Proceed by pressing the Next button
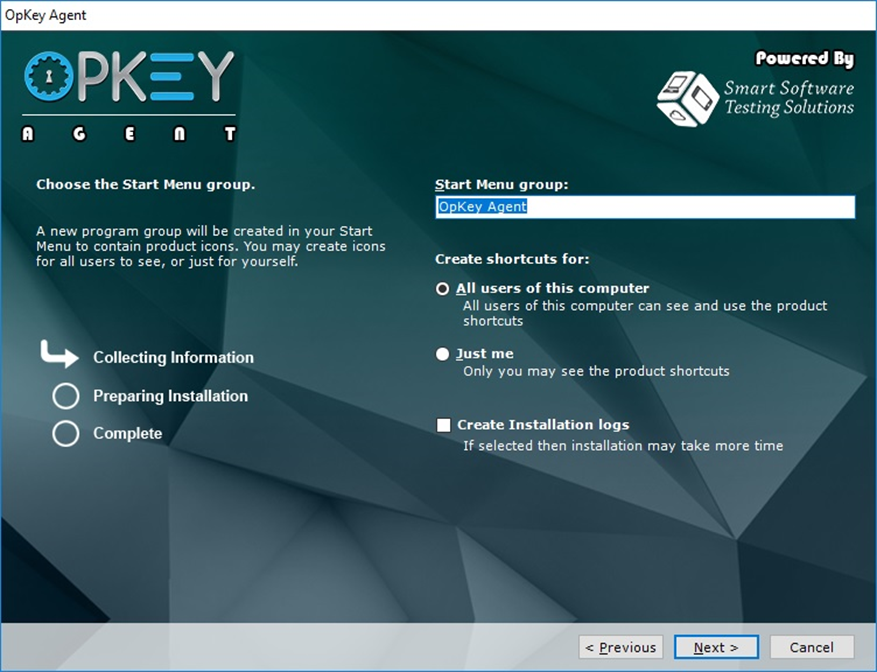Image resolution: width=877 pixels, height=672 pixels. pyautogui.click(x=716, y=647)
